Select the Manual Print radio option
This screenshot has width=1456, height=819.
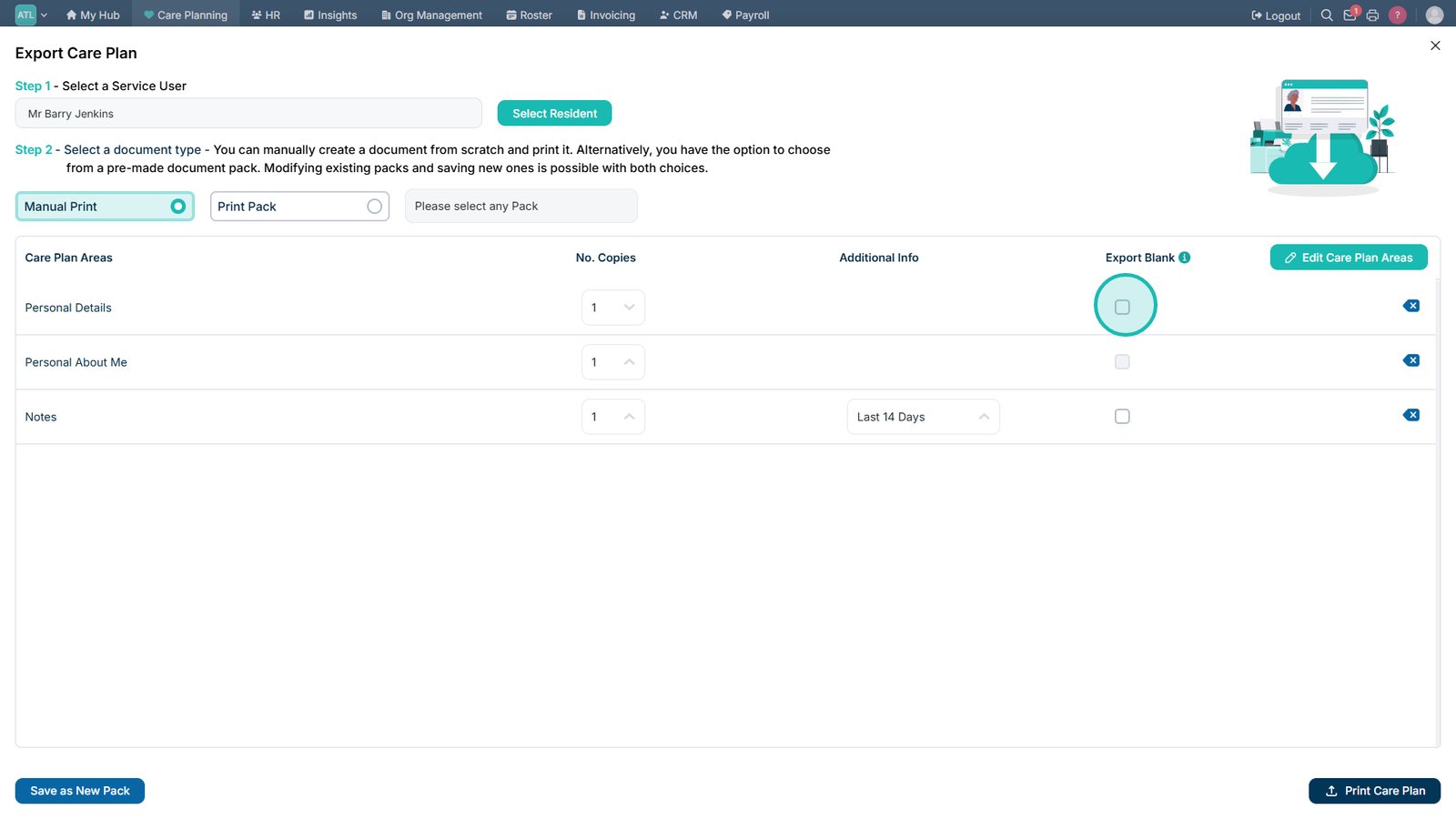(105, 207)
